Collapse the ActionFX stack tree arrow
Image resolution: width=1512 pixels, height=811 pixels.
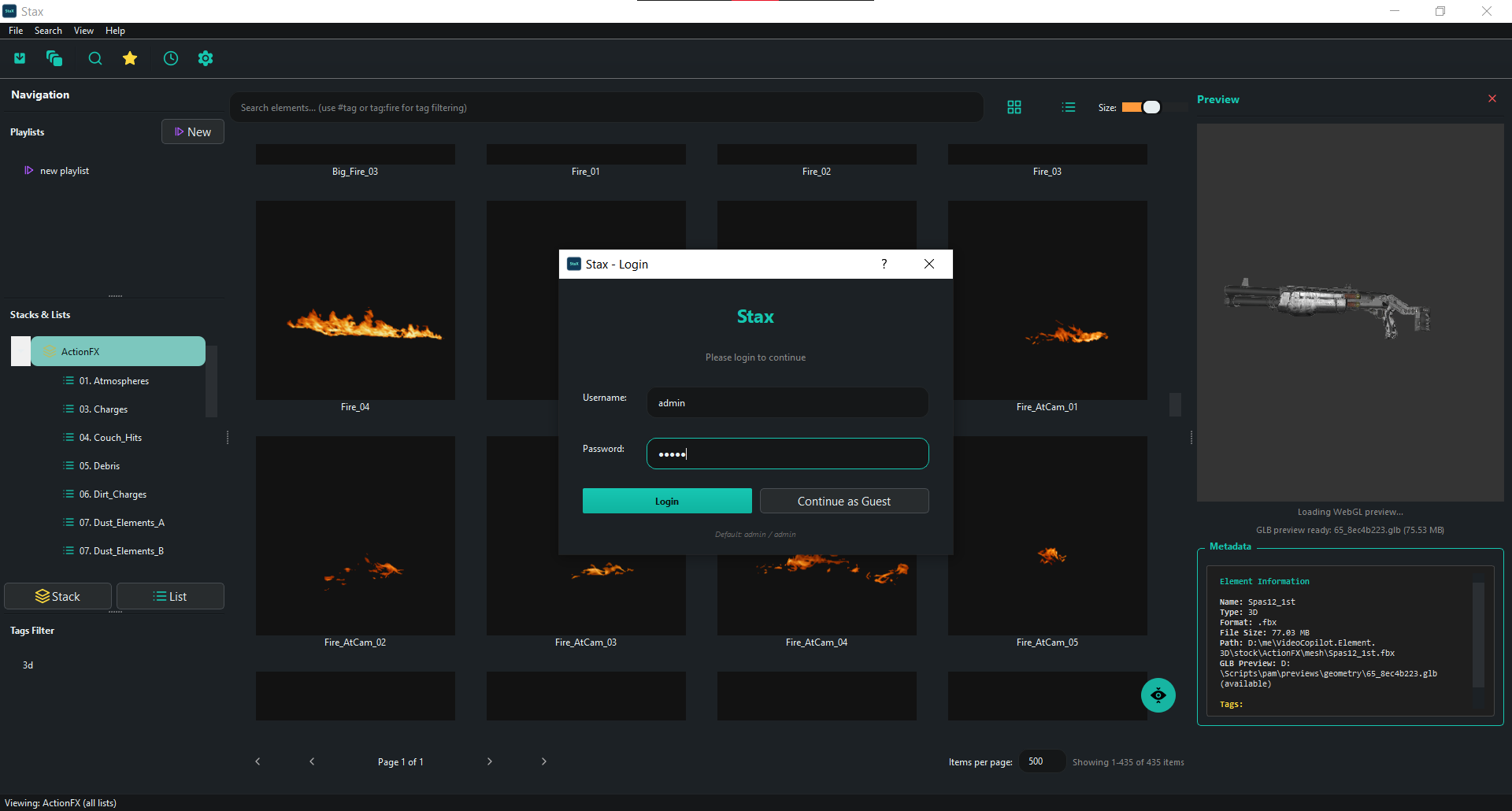point(20,351)
